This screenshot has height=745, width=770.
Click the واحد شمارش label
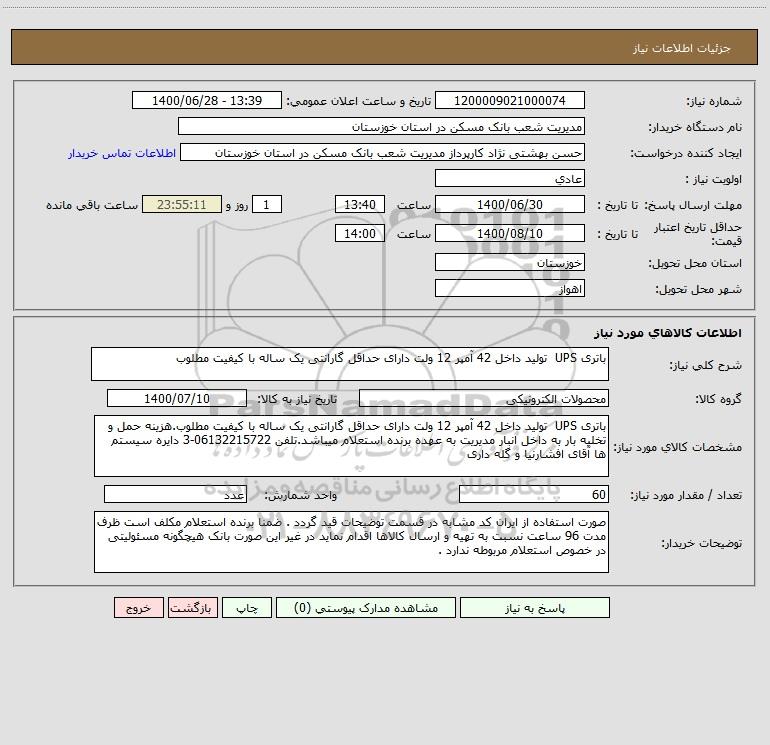click(x=301, y=496)
